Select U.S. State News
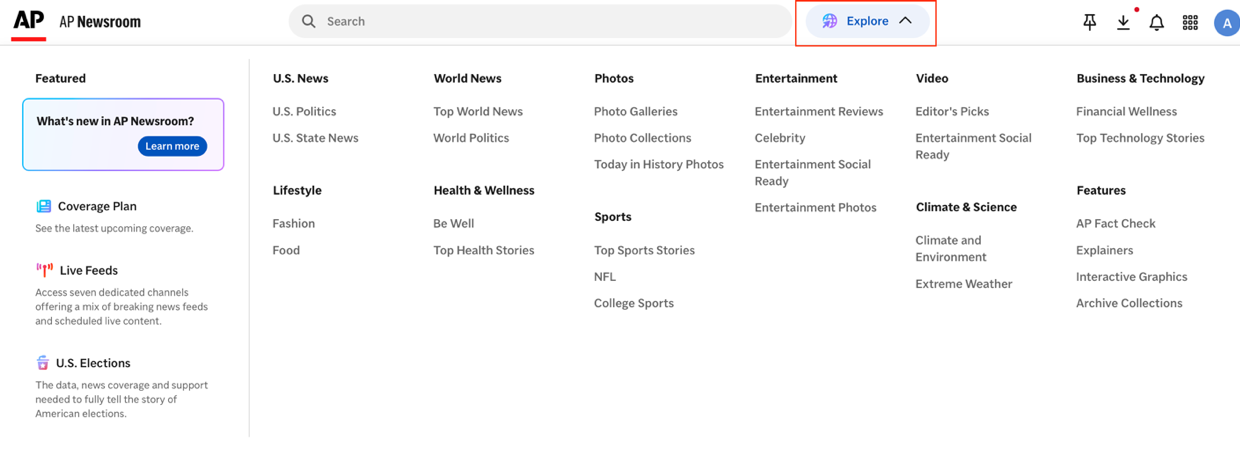 [315, 138]
